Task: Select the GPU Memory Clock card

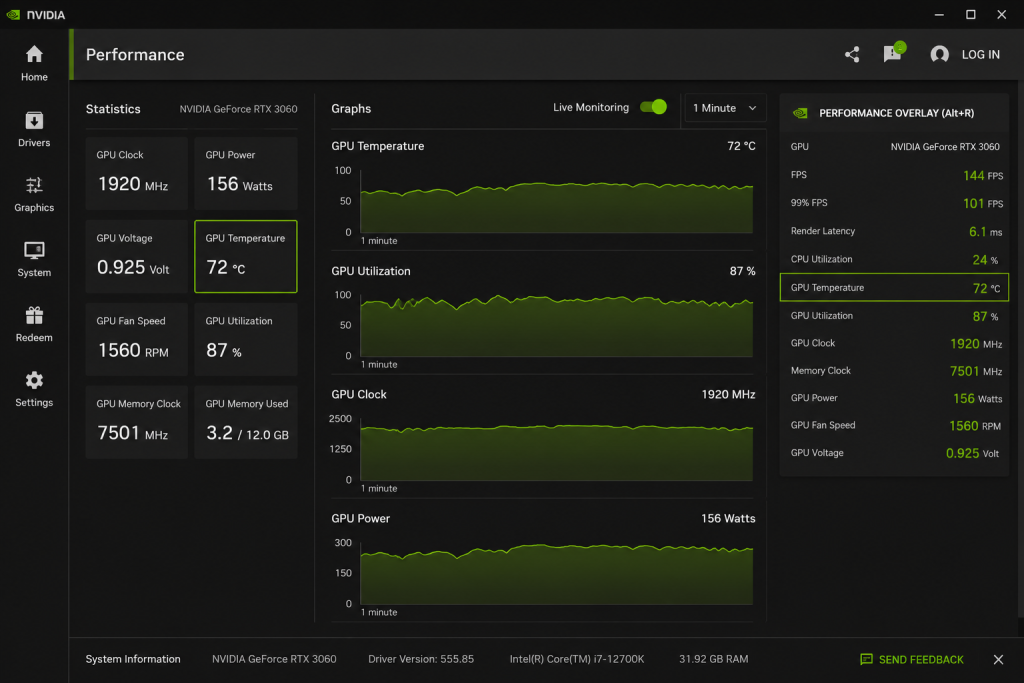Action: coord(136,422)
